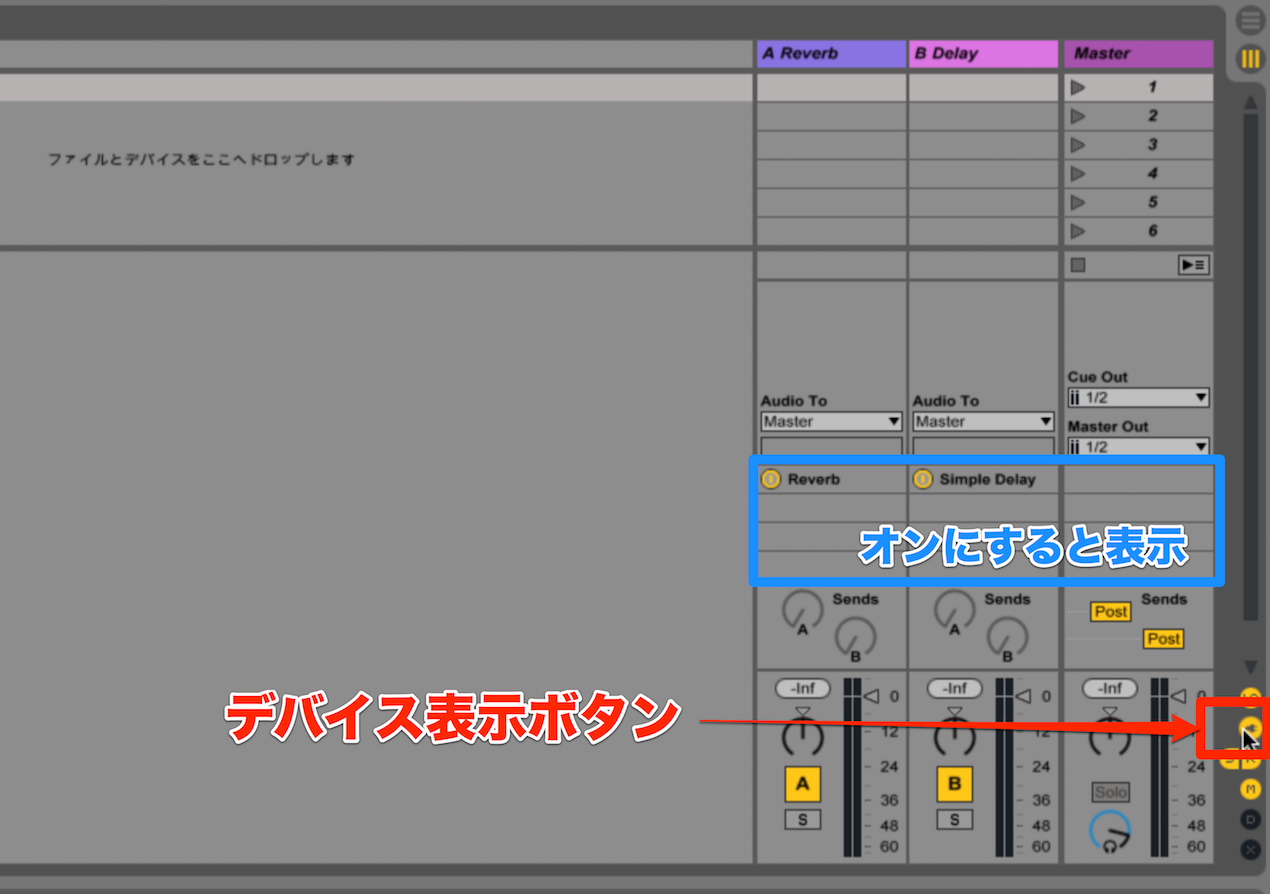
Task: Click A Reverb pan knob
Action: click(x=802, y=737)
